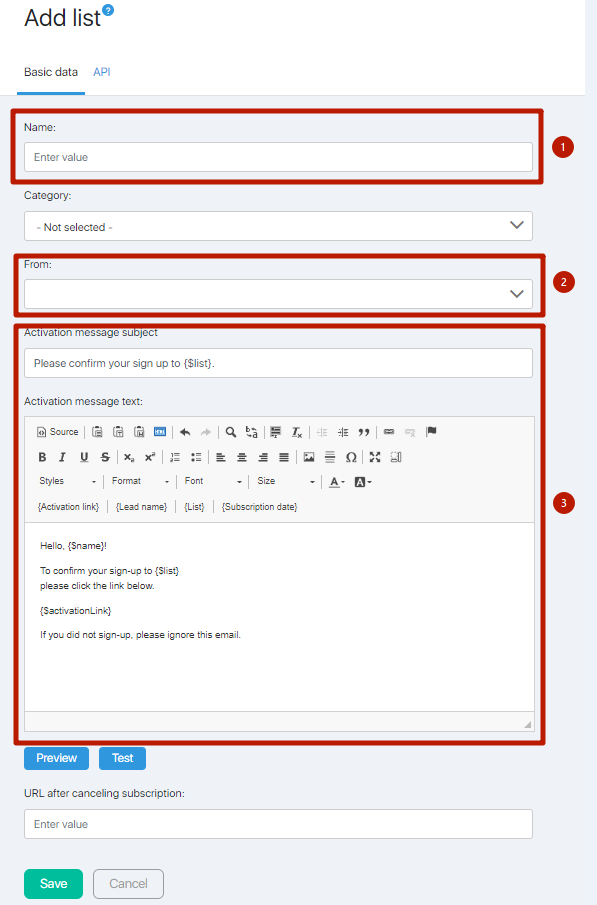Click the Preview button
Screen dimensions: 597x905
tap(57, 758)
